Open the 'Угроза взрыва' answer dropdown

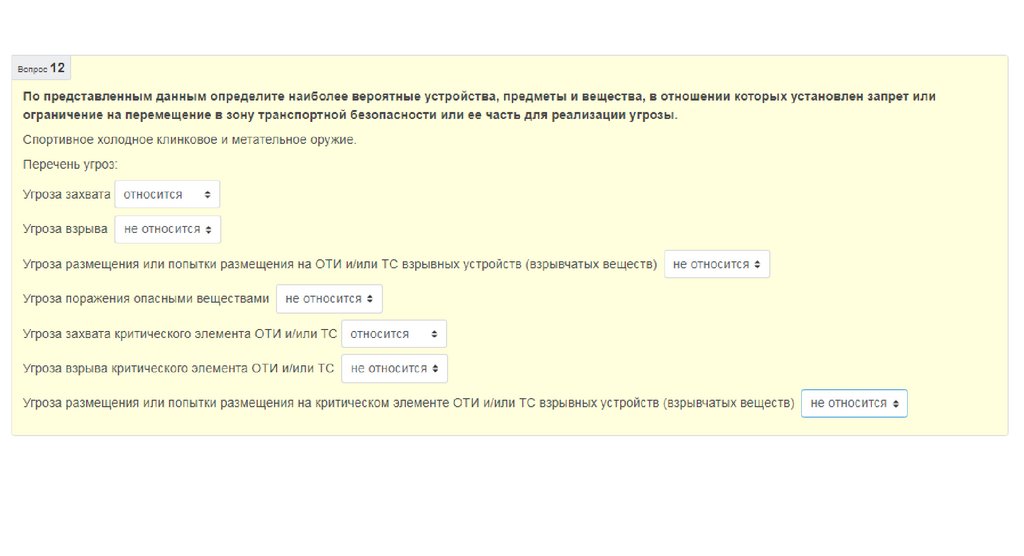click(167, 229)
